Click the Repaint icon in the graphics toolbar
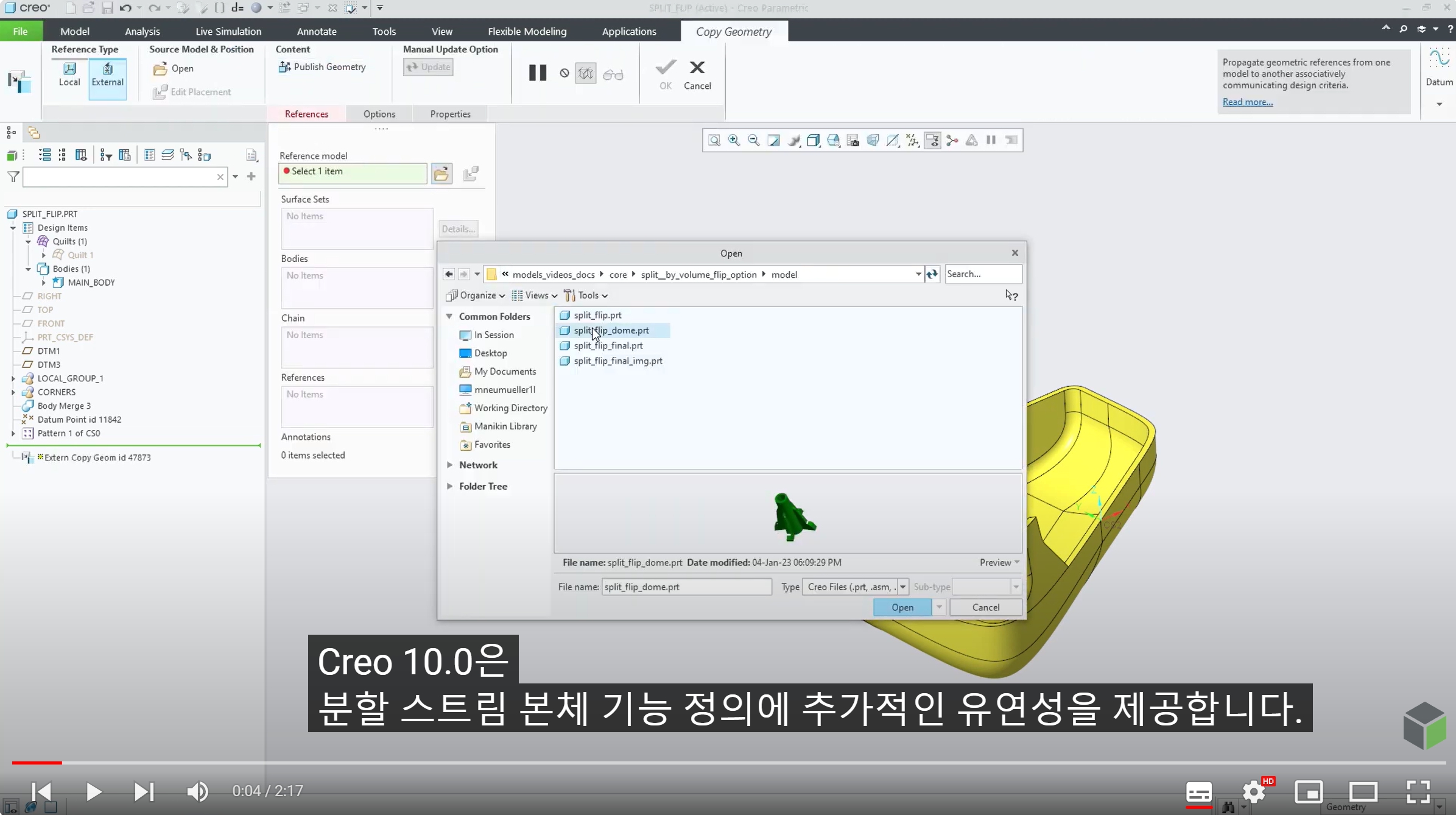 [x=773, y=141]
